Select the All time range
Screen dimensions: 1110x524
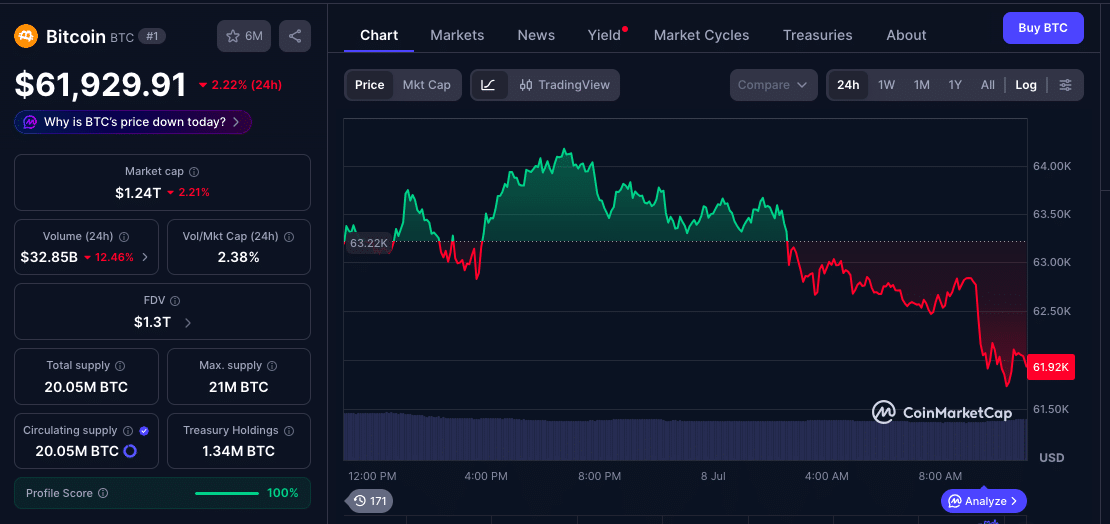pyautogui.click(x=988, y=85)
